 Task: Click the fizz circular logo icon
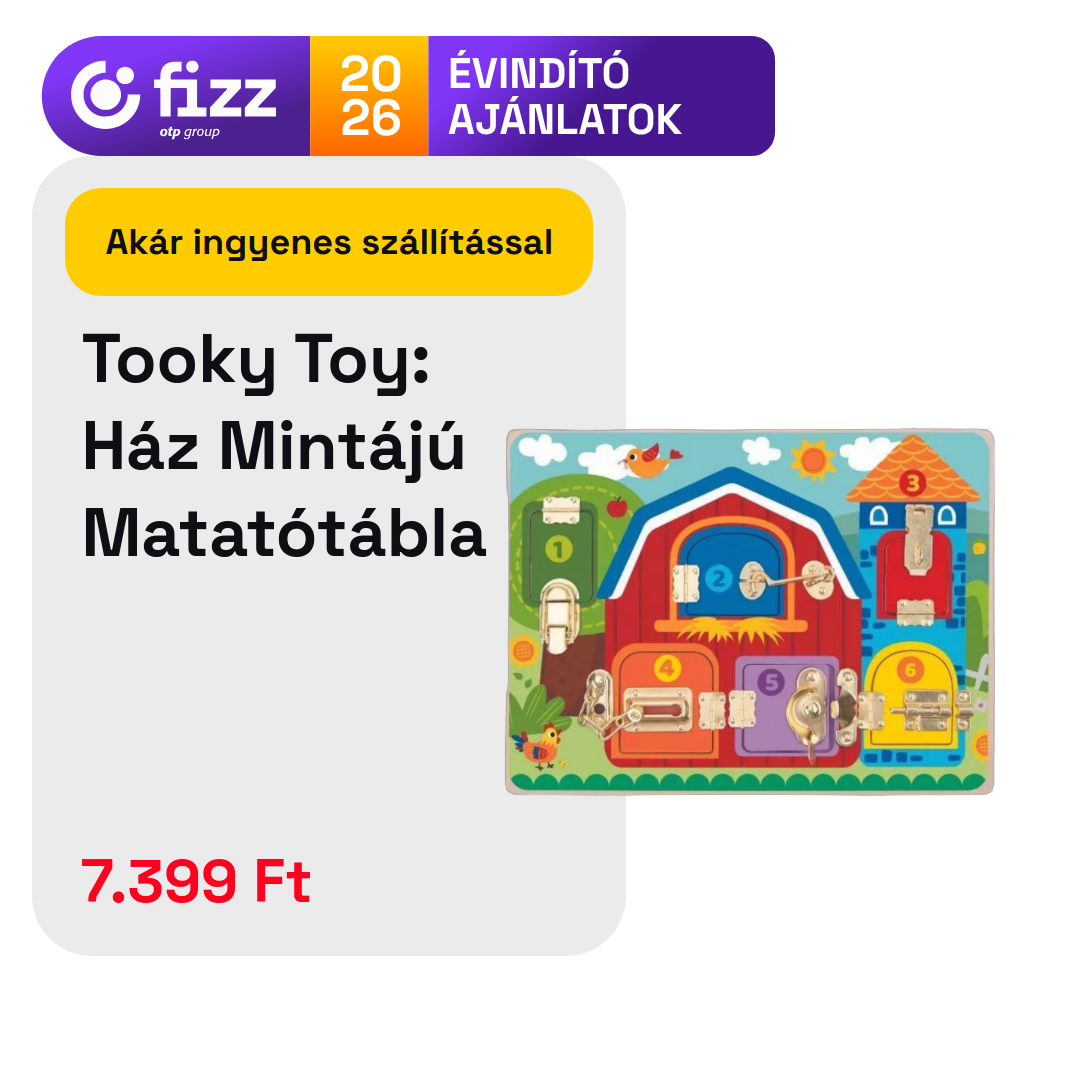click(x=105, y=95)
